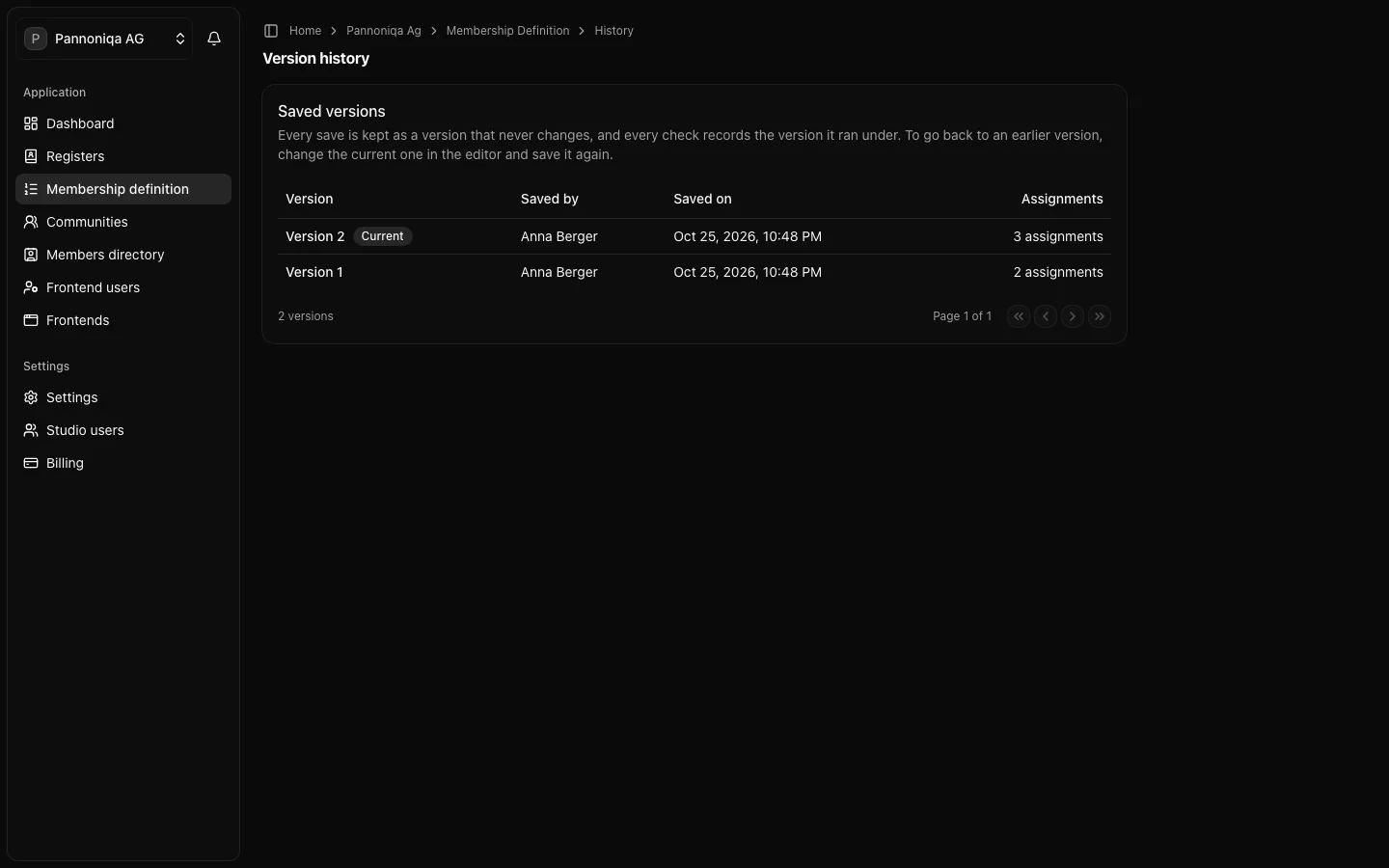Click the Assignments column header
This screenshot has height=868, width=1389.
pyautogui.click(x=1062, y=199)
